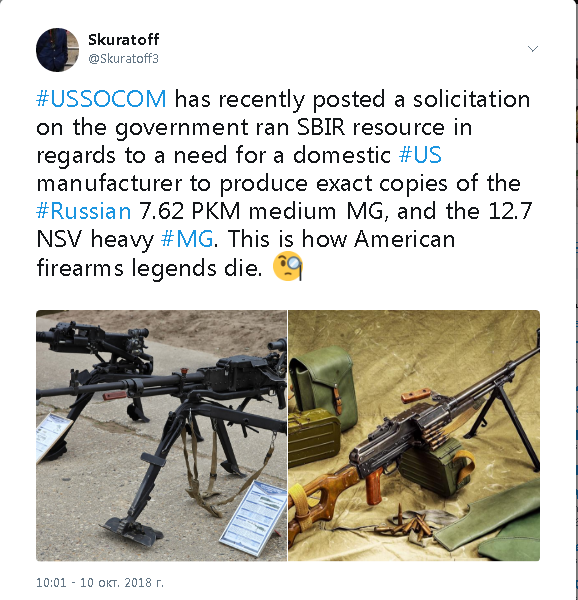578x600 pixels.
Task: Click the blue info placard near tripod foot
Action: coord(254,518)
